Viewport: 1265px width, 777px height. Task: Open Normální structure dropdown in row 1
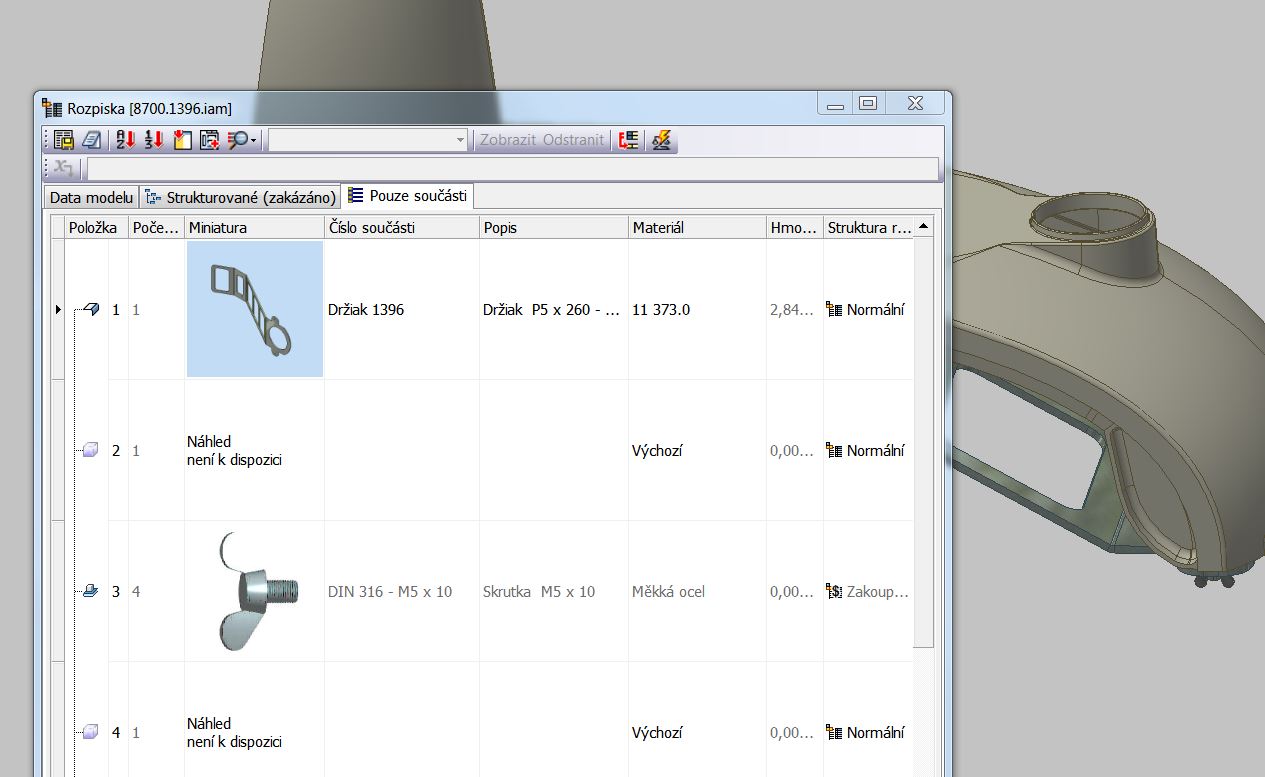(868, 310)
